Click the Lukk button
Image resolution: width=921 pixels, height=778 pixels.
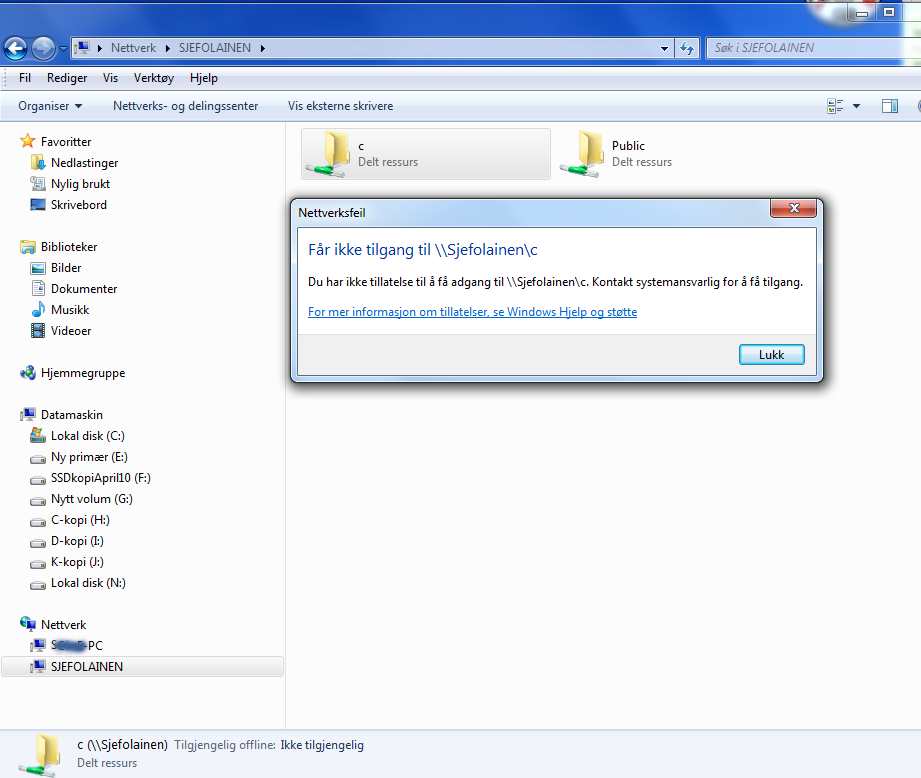[x=771, y=355]
